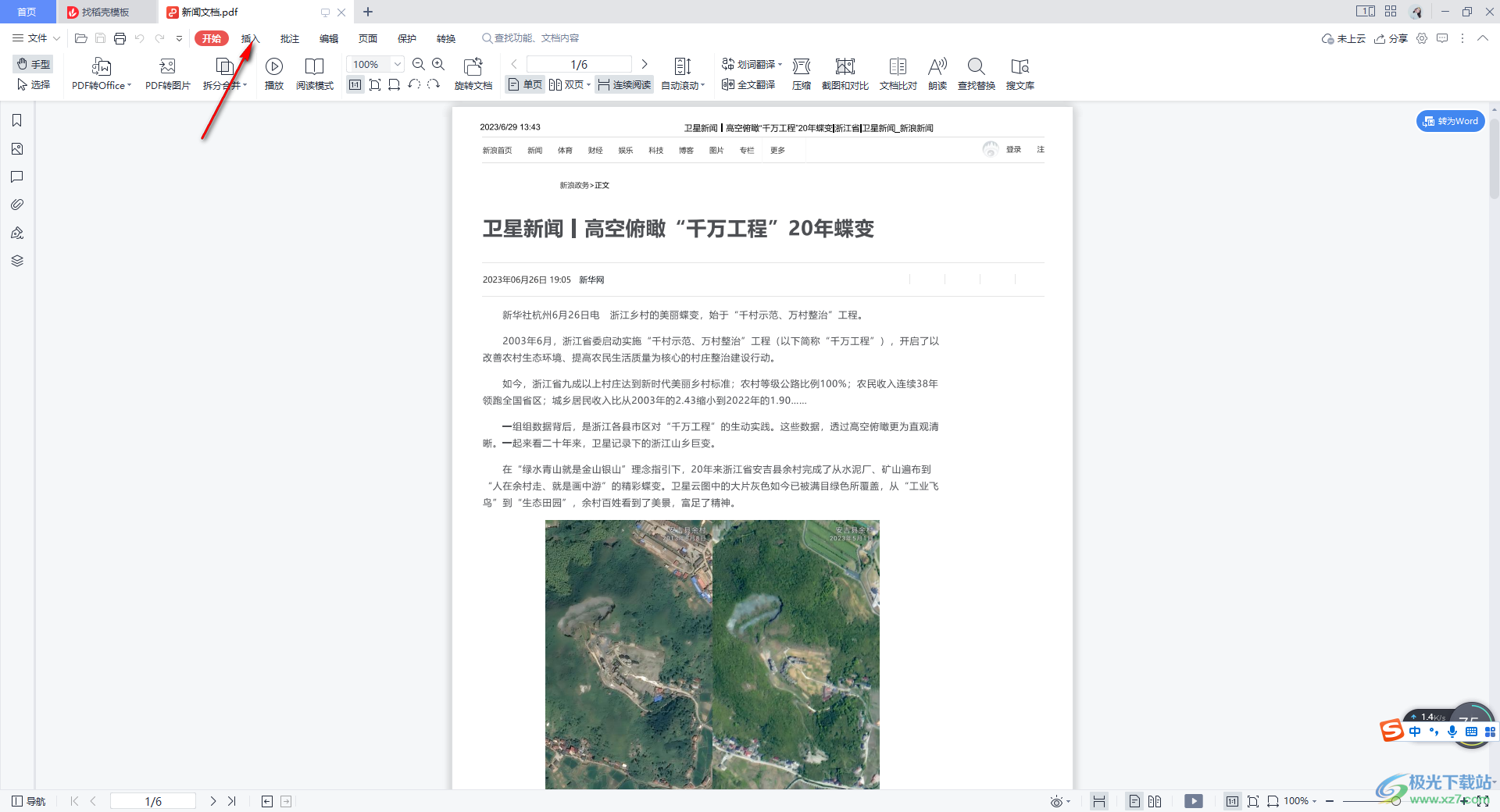Expand quick access toolbar customize arrow
Viewport: 1500px width, 812px height.
pyautogui.click(x=179, y=38)
